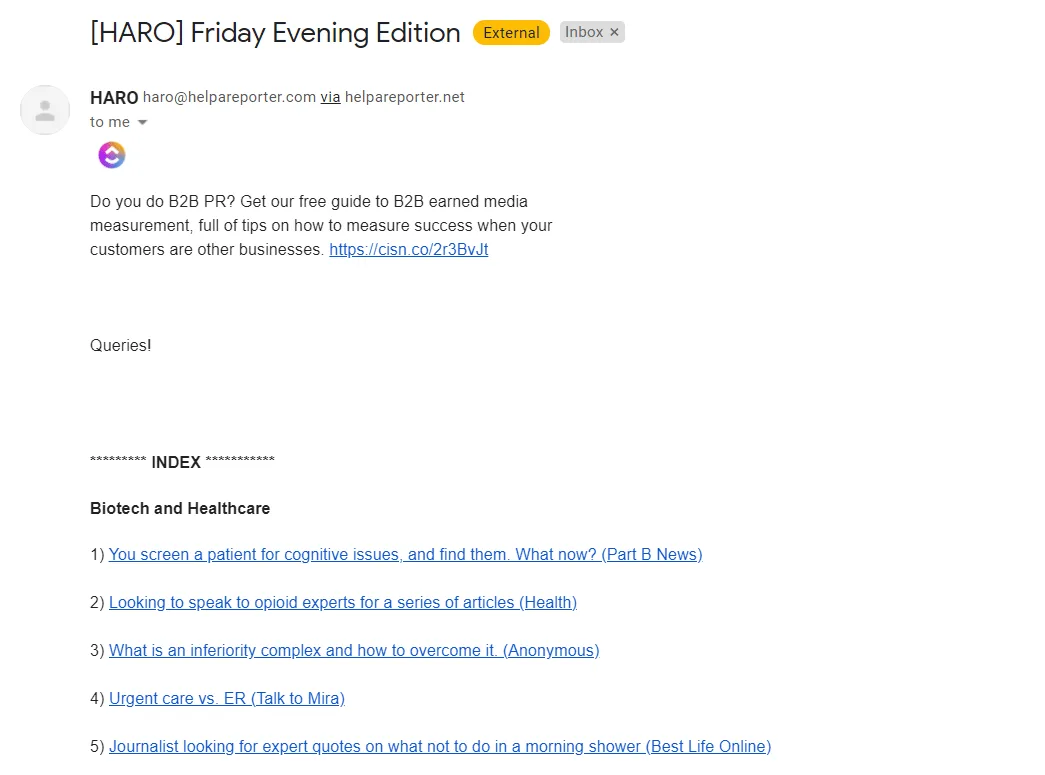Open the cisn.co/2r3BvJt link
Screen dimensions: 1045x775
[409, 249]
